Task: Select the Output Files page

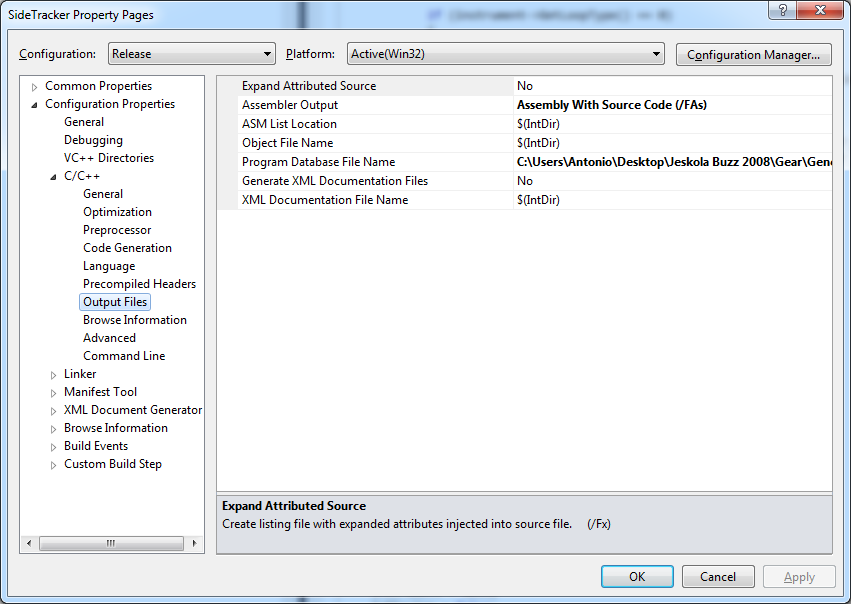Action: coord(115,302)
